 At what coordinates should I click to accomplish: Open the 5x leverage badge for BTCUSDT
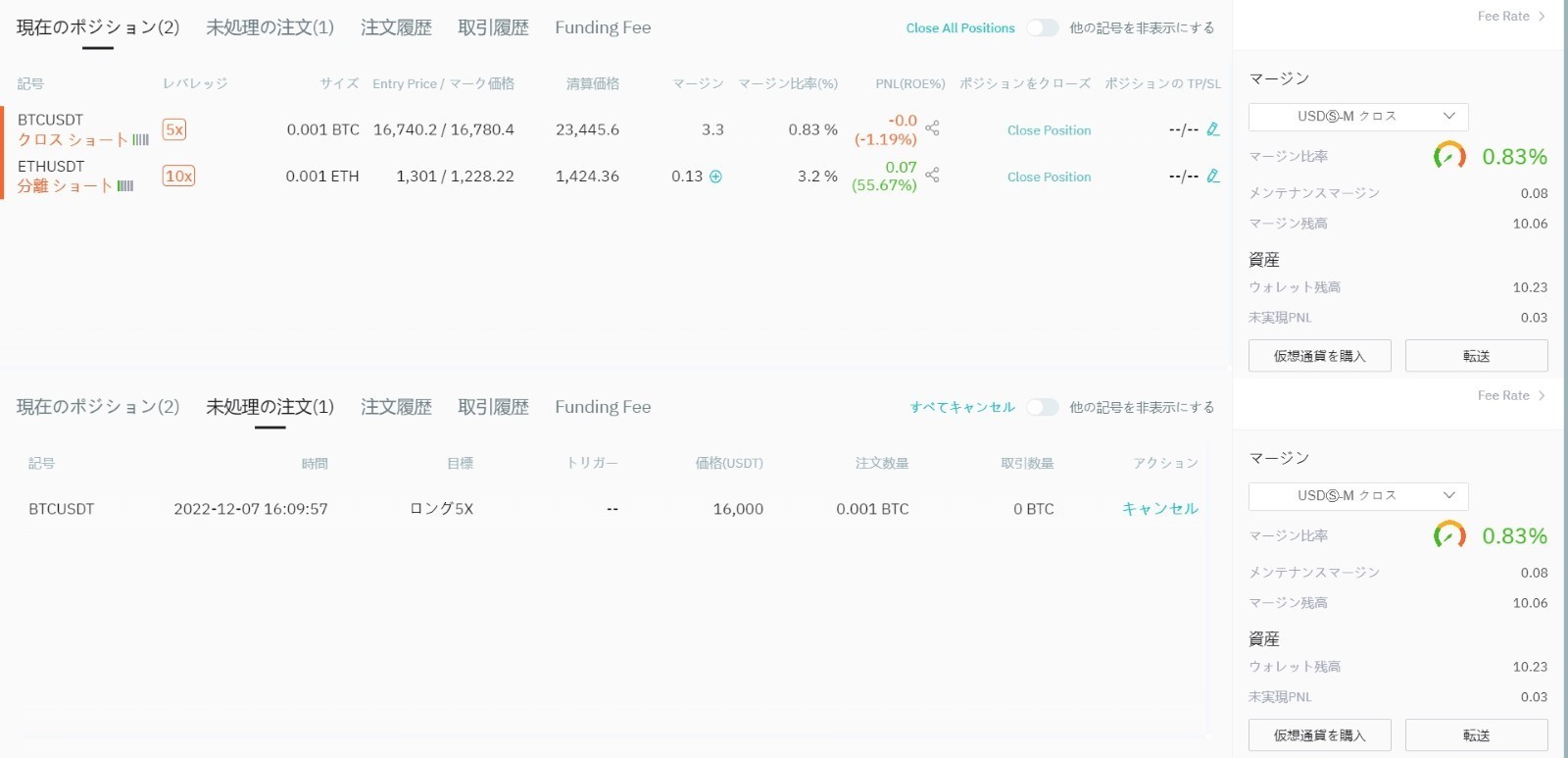click(174, 129)
